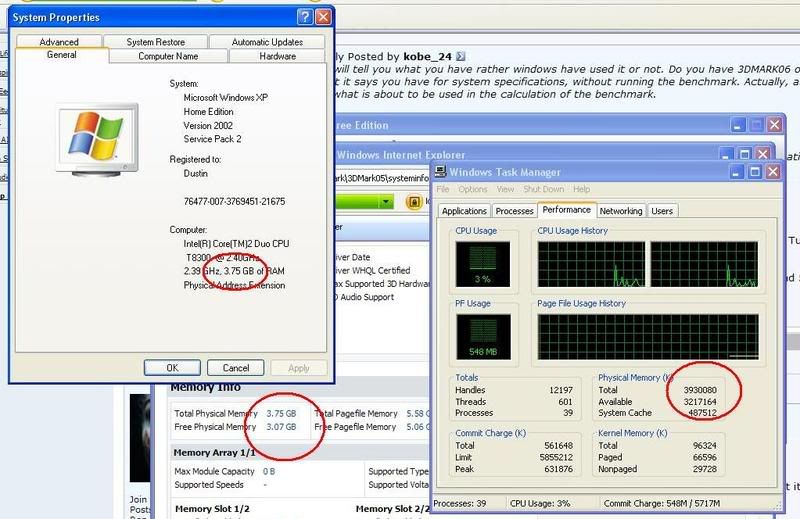The width and height of the screenshot is (800, 519).
Task: Click Commit Charge Peak value 631876
Action: click(x=559, y=469)
